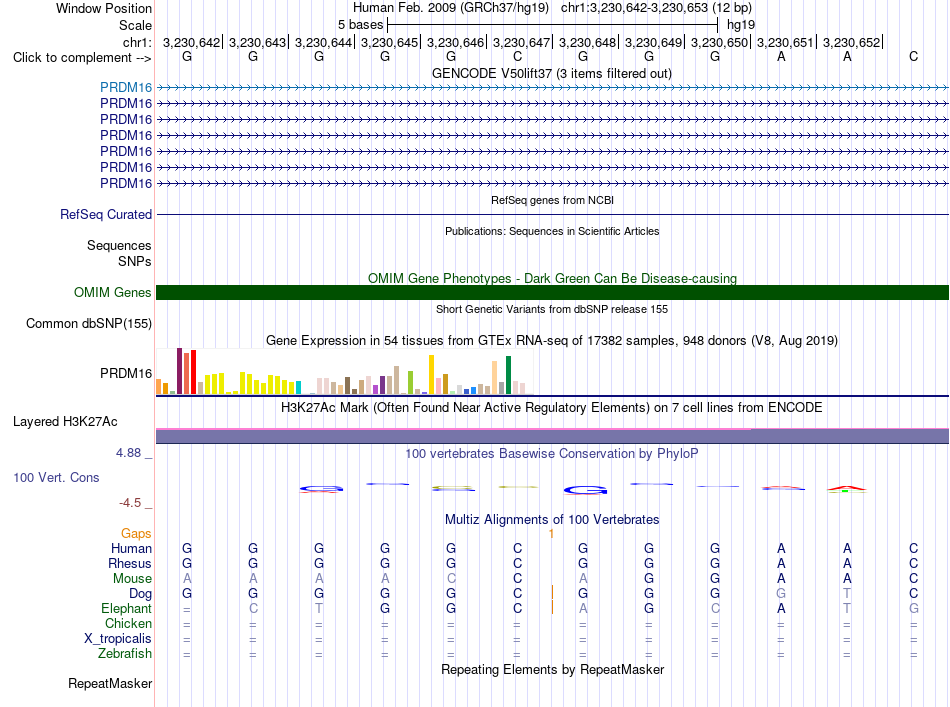Click Dog row base T under 3,230,652

[847, 594]
